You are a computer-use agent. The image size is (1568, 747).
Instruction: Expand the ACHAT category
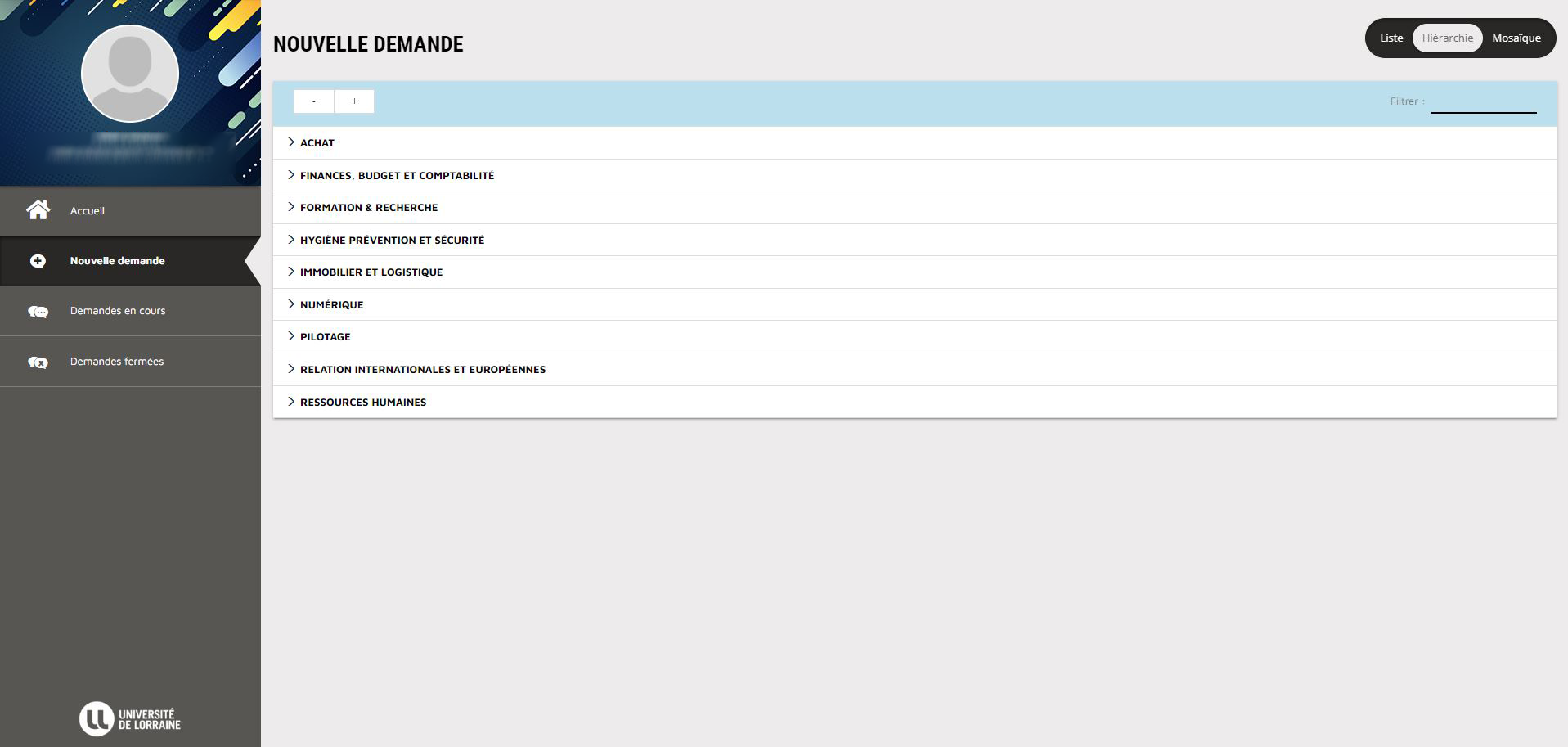coord(317,143)
